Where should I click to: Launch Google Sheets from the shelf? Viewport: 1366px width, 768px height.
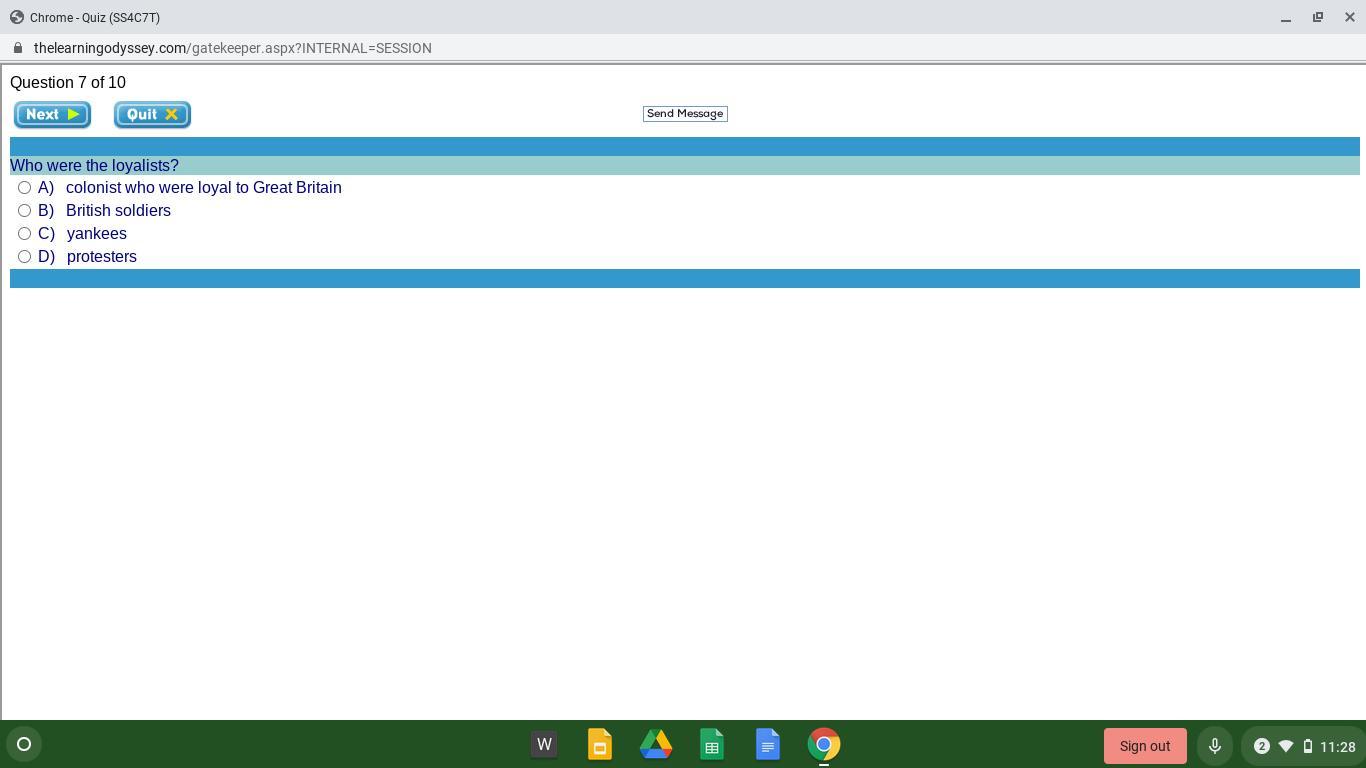click(712, 744)
